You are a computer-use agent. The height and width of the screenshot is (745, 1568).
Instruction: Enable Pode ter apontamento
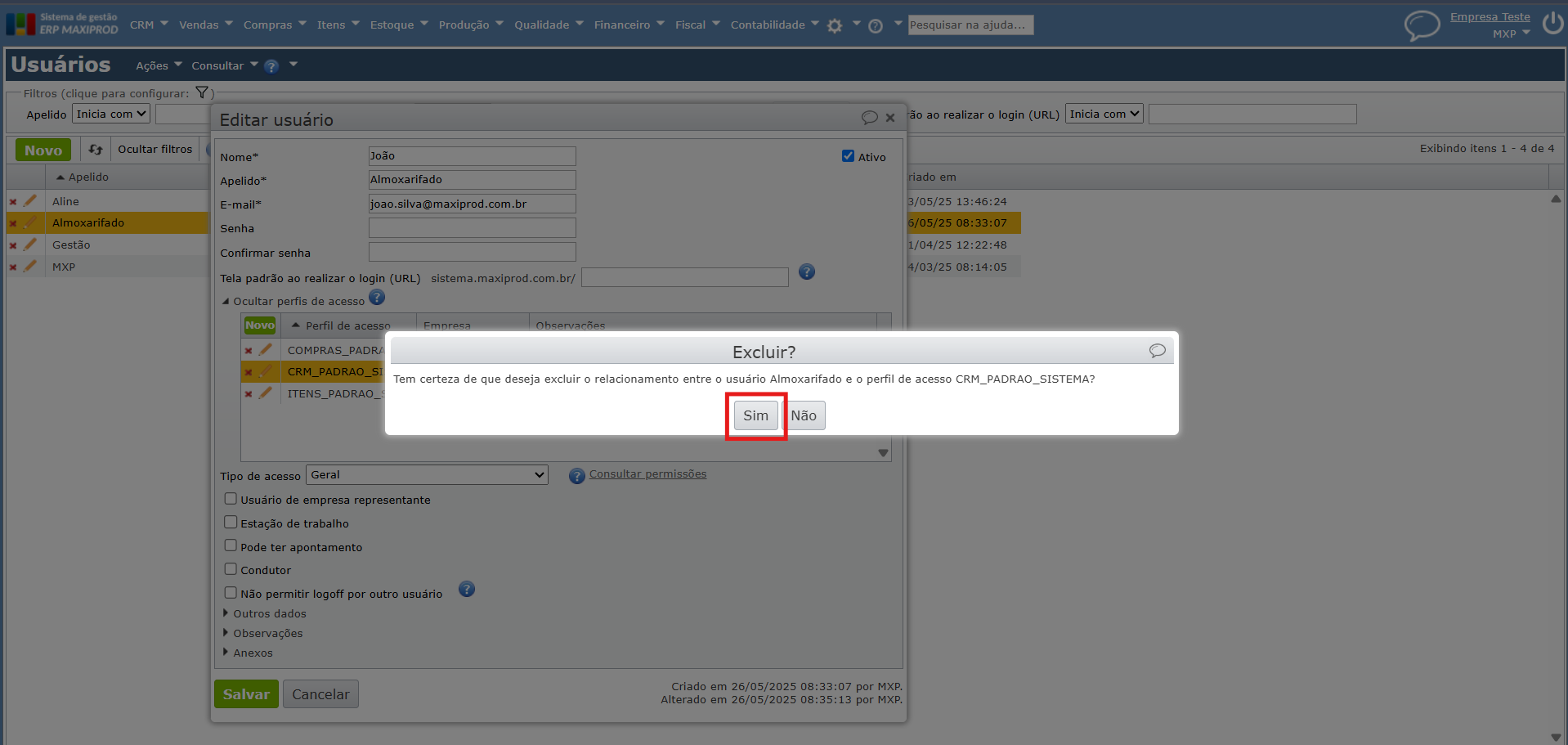[231, 545]
